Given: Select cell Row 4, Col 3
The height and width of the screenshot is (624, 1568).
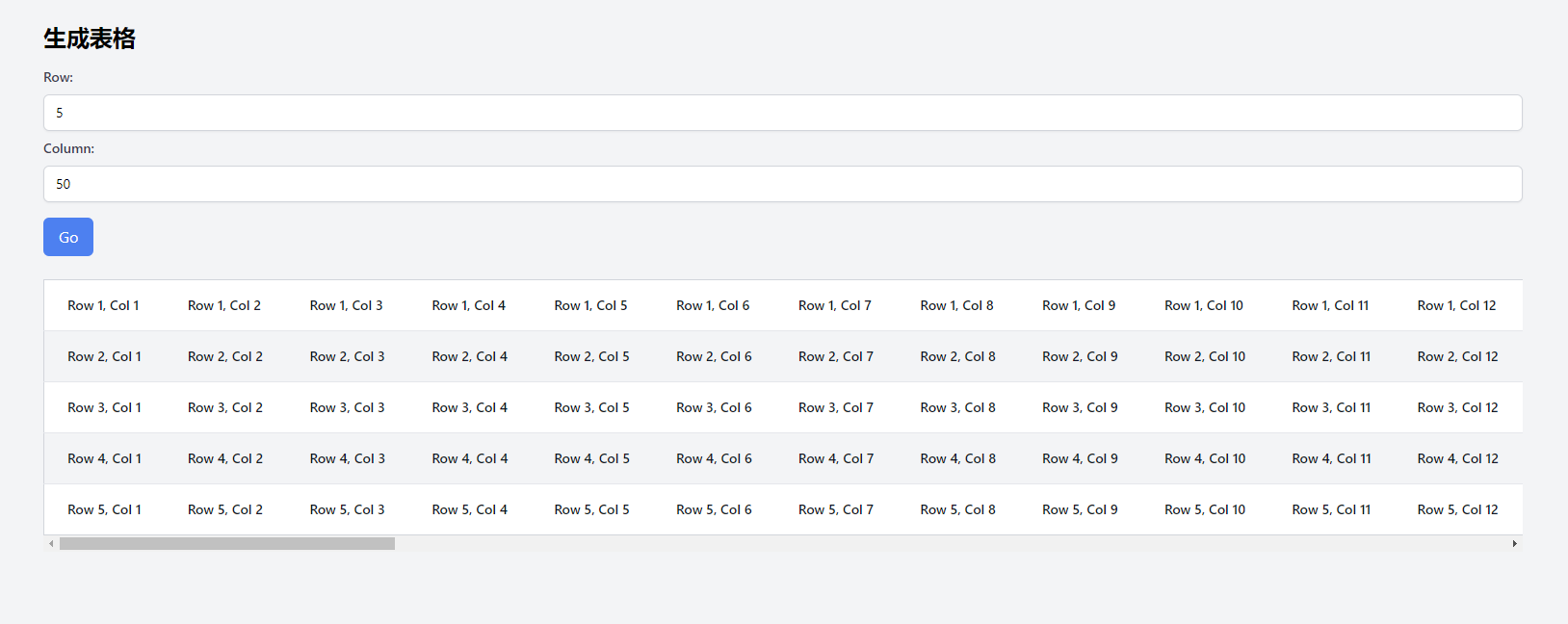Looking at the screenshot, I should [x=348, y=458].
